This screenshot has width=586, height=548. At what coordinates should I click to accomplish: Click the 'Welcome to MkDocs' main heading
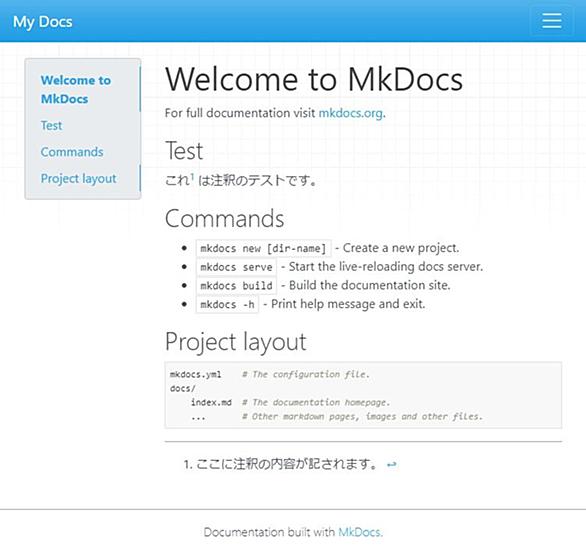tap(314, 79)
